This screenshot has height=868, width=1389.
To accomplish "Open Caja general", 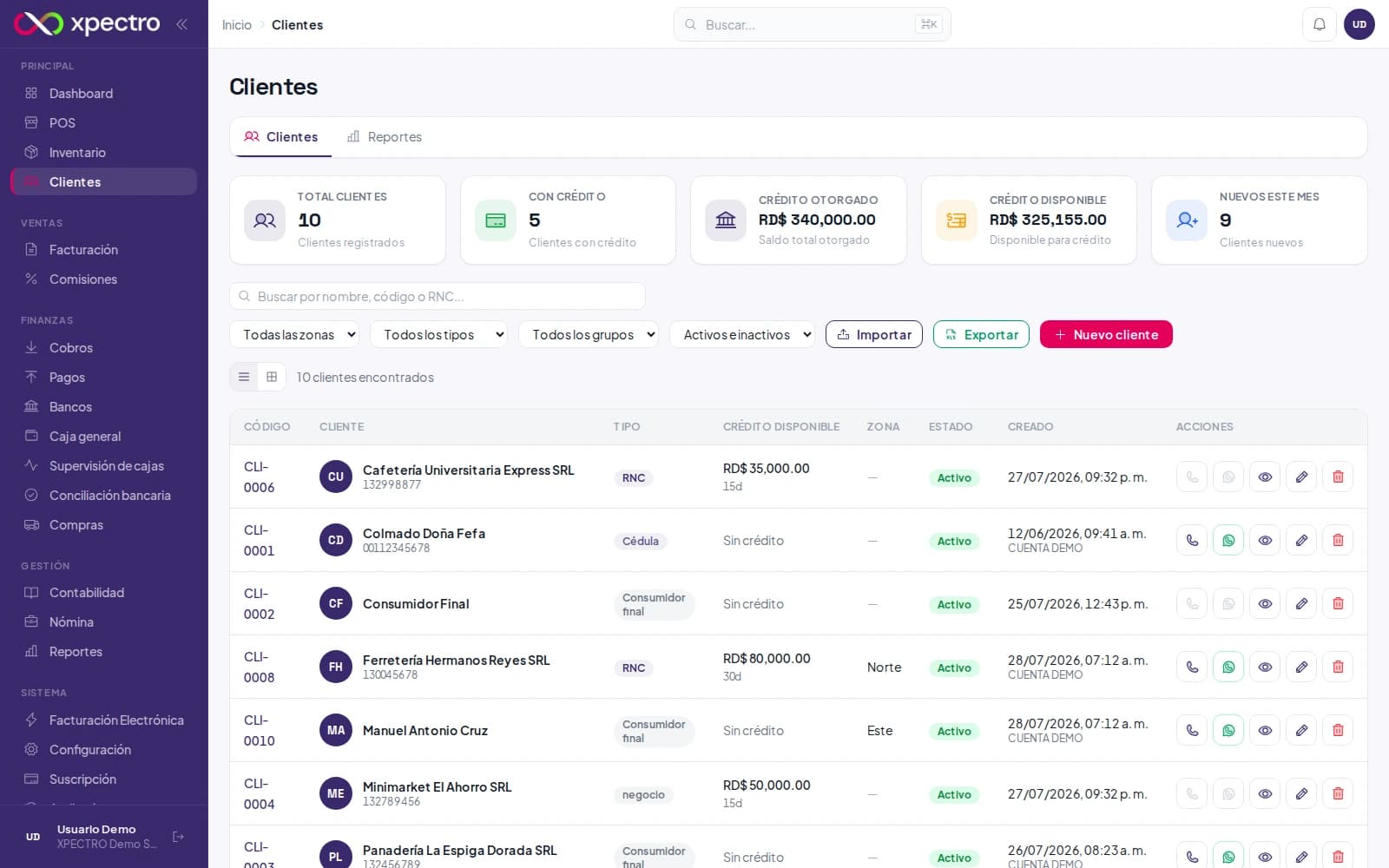I will pos(103,436).
